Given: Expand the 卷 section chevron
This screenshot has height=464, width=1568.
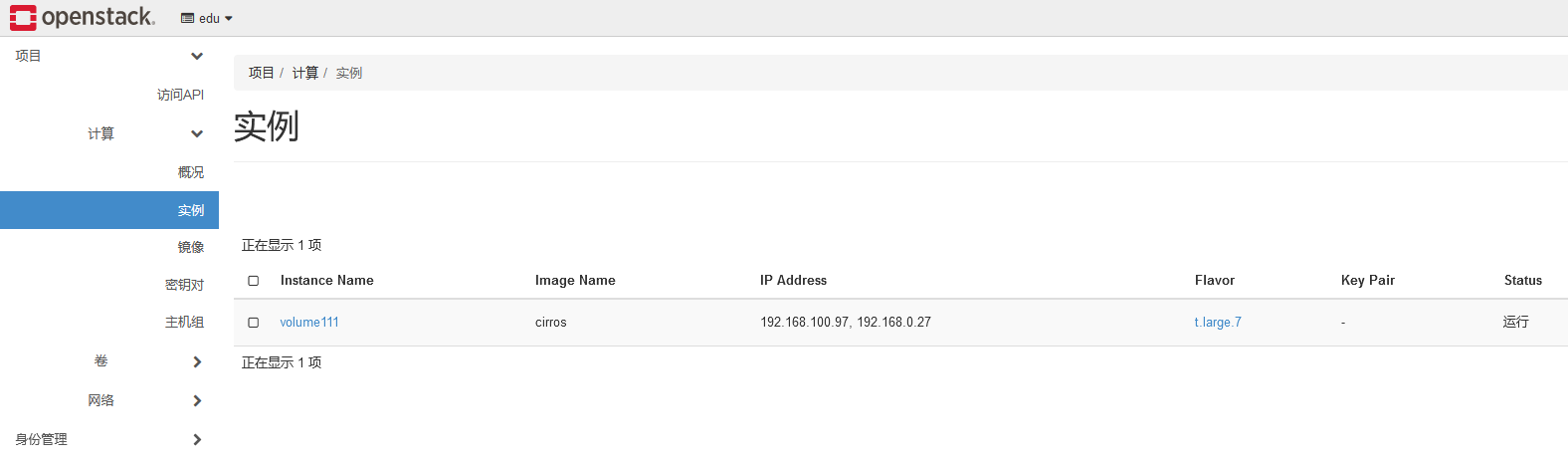Looking at the screenshot, I should [197, 361].
